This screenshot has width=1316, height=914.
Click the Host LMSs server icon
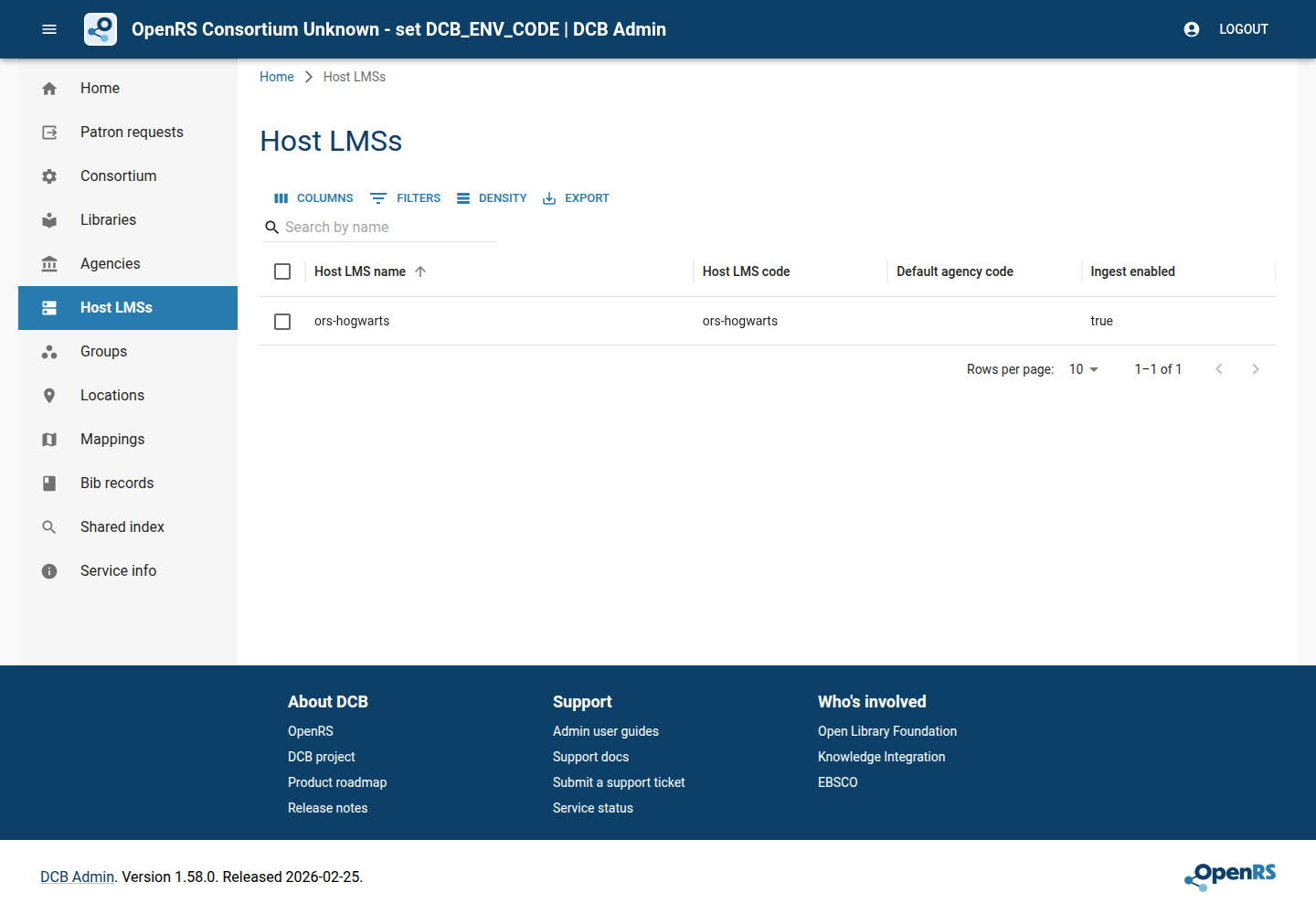pyautogui.click(x=49, y=308)
